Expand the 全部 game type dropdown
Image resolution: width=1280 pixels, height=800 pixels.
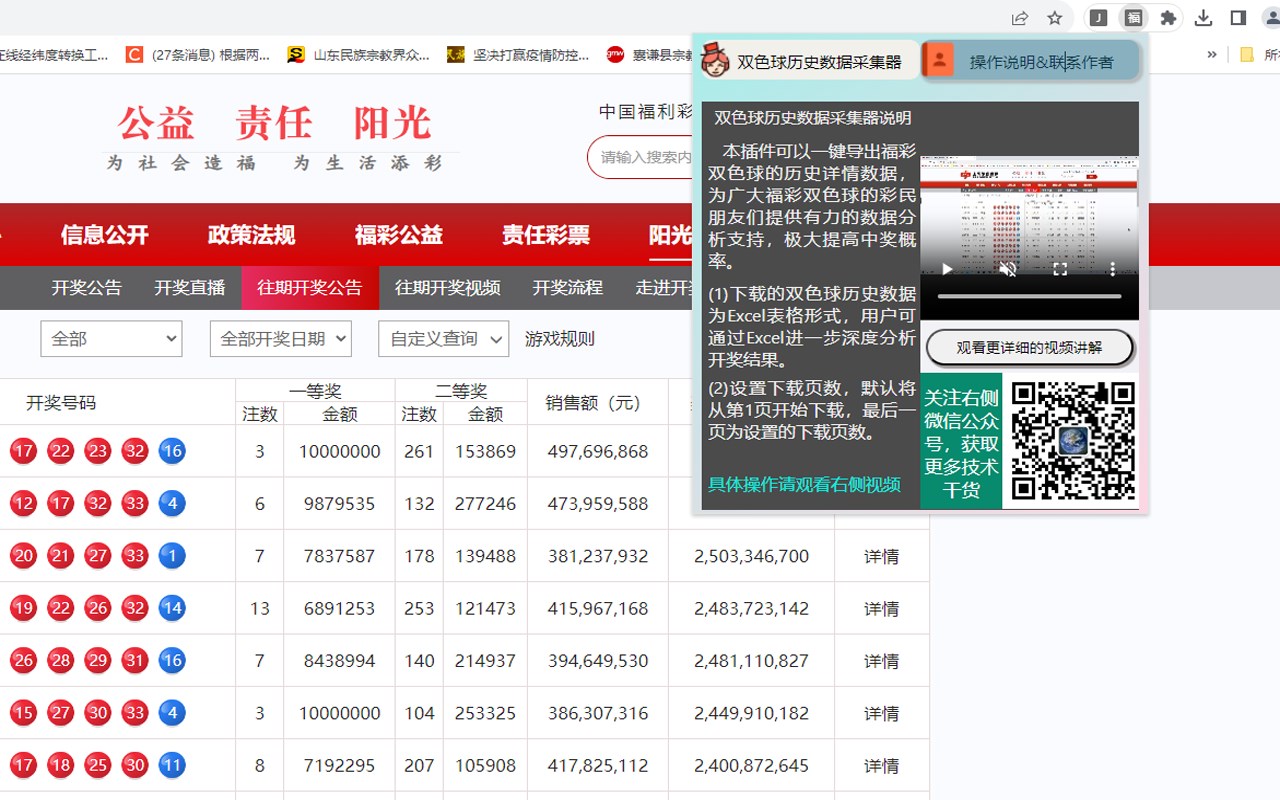point(111,339)
